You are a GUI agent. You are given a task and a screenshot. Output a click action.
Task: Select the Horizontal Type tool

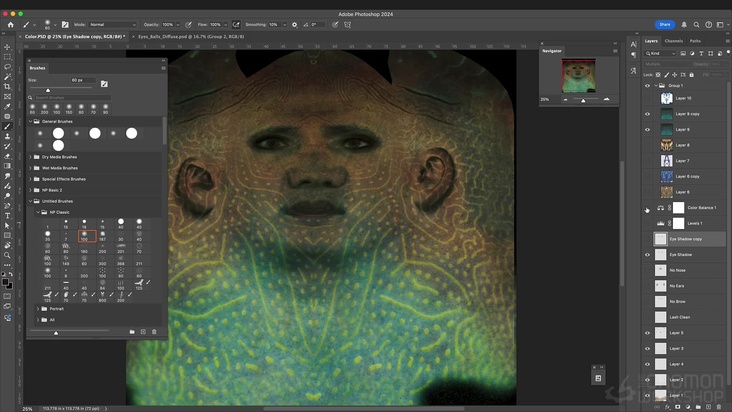(7, 216)
